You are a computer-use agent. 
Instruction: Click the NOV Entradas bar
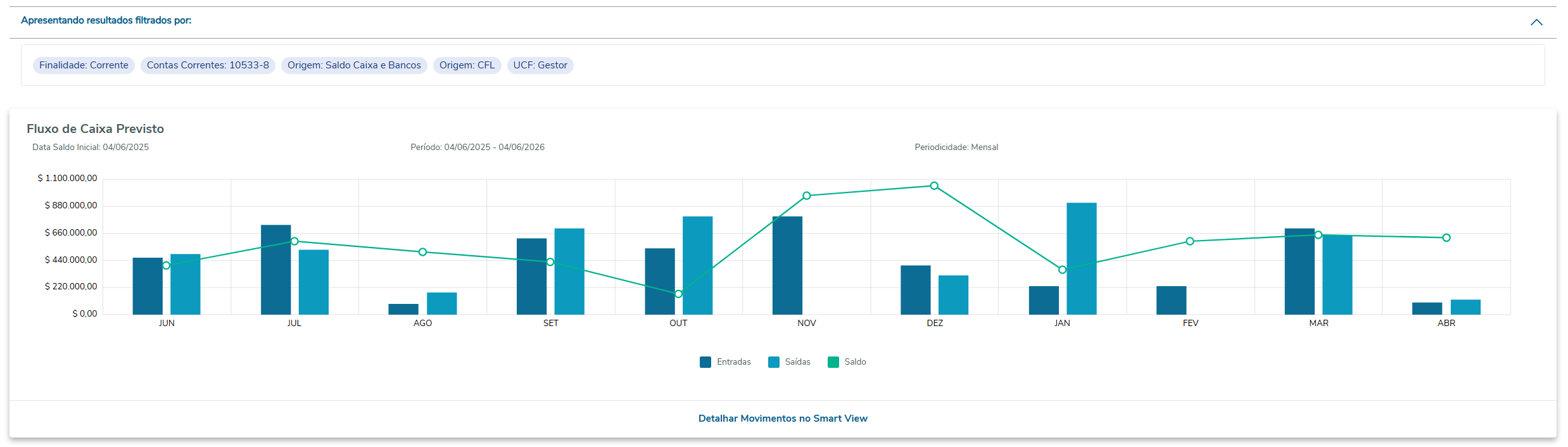click(x=788, y=265)
